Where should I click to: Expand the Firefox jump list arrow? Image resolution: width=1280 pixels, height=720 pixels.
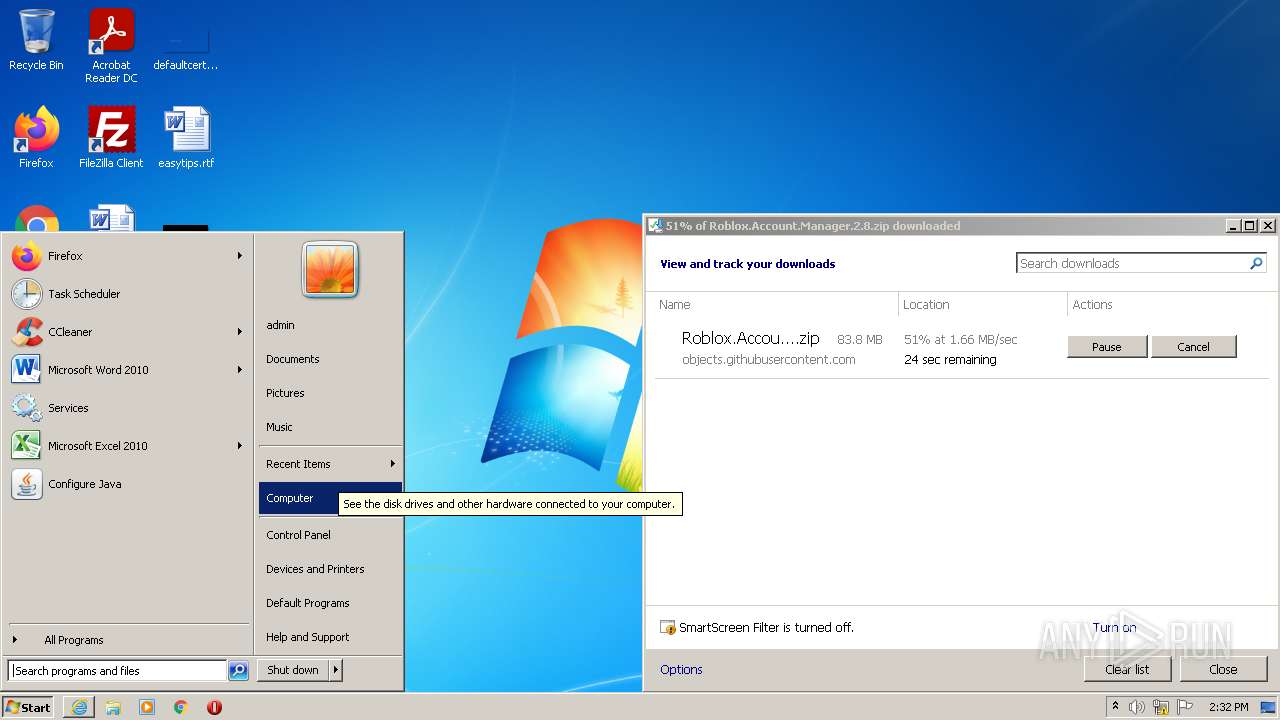pyautogui.click(x=240, y=256)
